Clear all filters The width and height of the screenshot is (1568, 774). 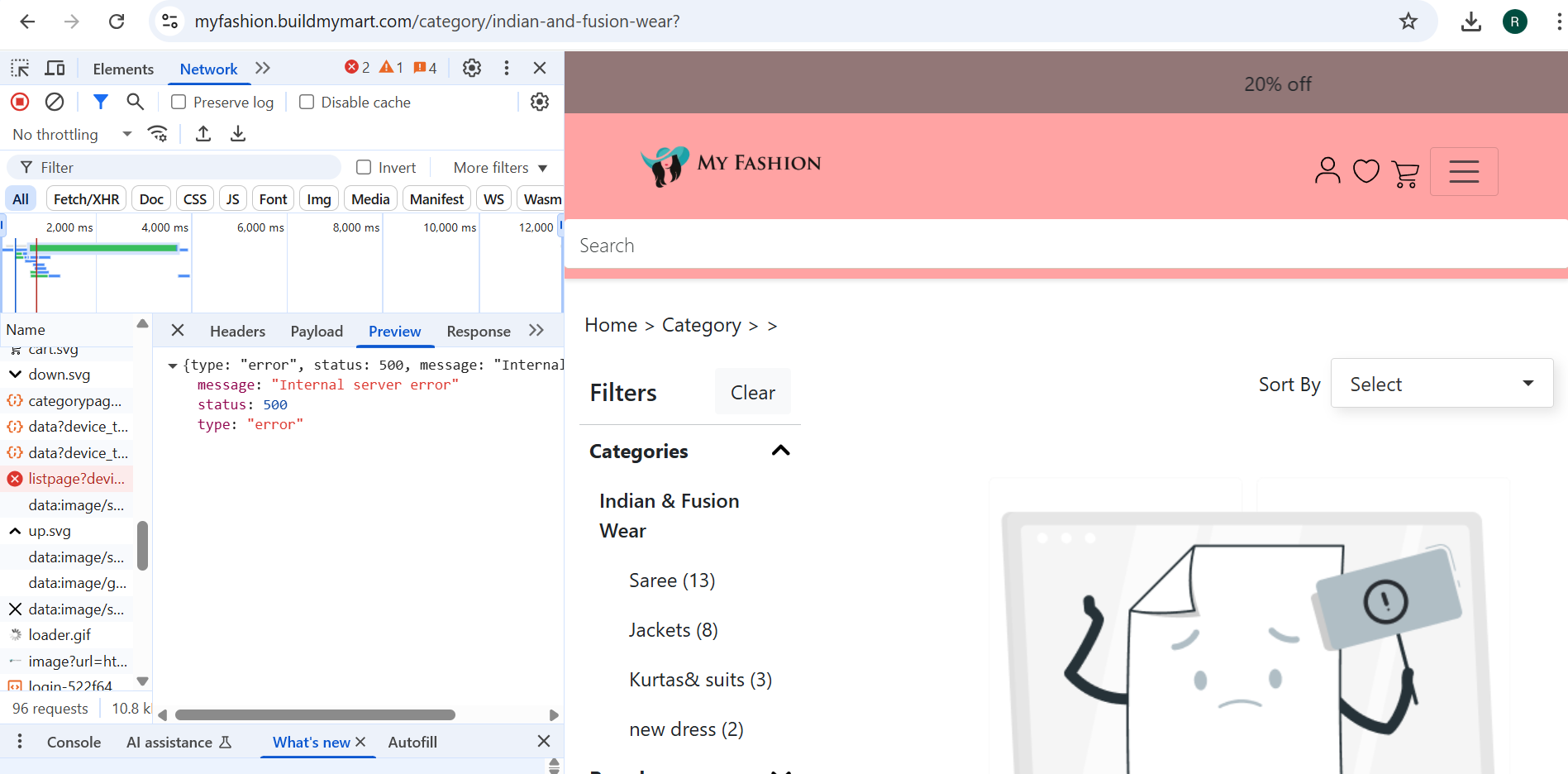[753, 392]
